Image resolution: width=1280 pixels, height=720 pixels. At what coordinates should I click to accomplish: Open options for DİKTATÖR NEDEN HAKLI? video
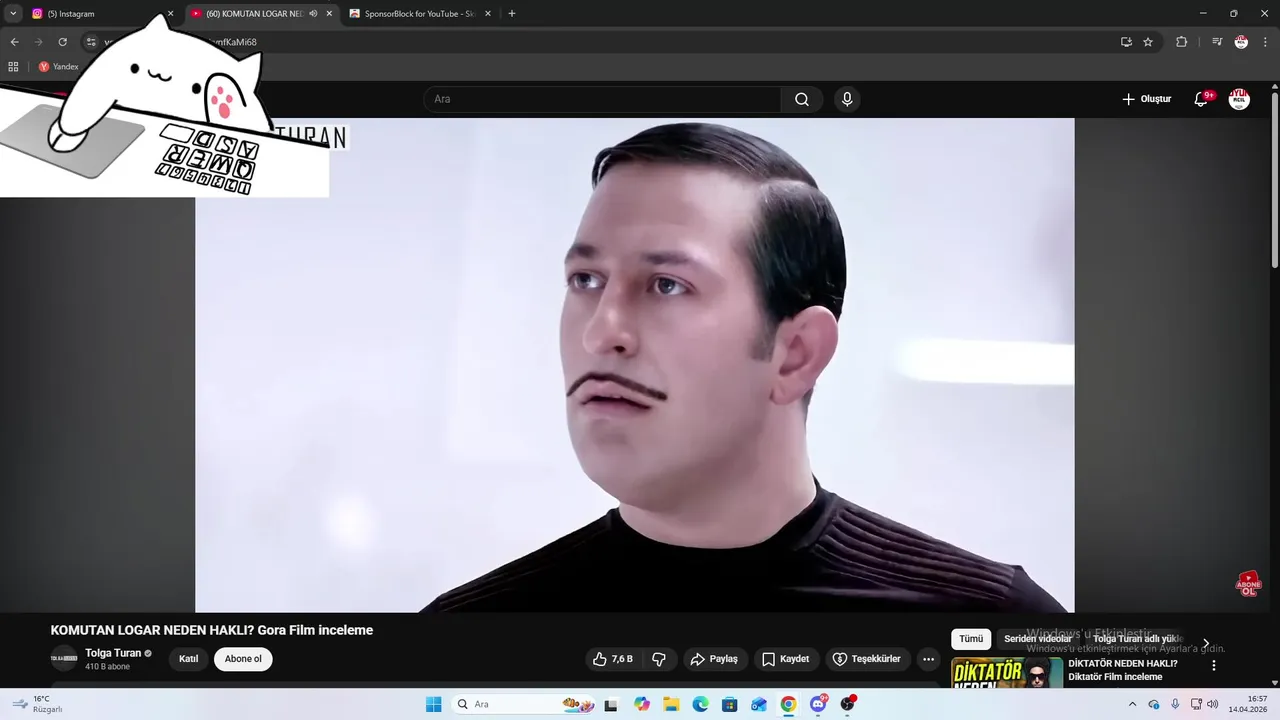click(x=1214, y=665)
